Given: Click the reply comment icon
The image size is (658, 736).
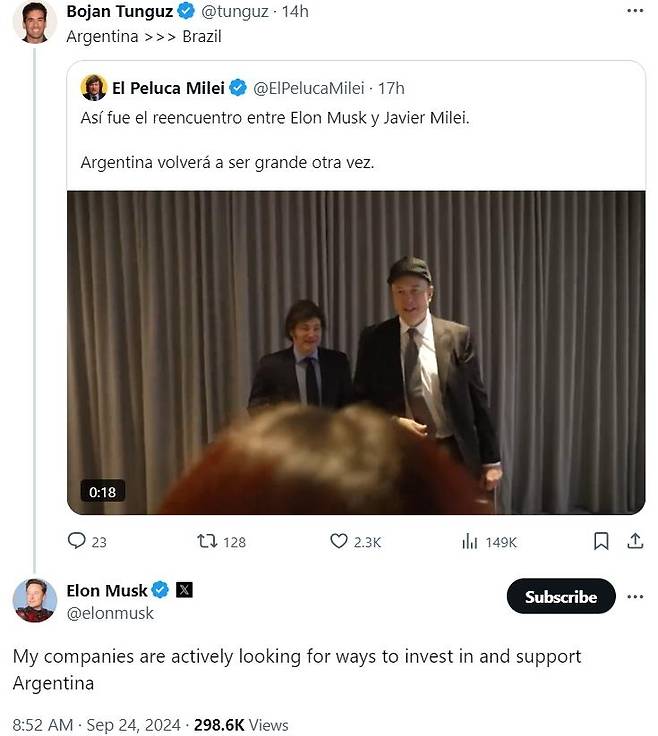Looking at the screenshot, I should [77, 541].
